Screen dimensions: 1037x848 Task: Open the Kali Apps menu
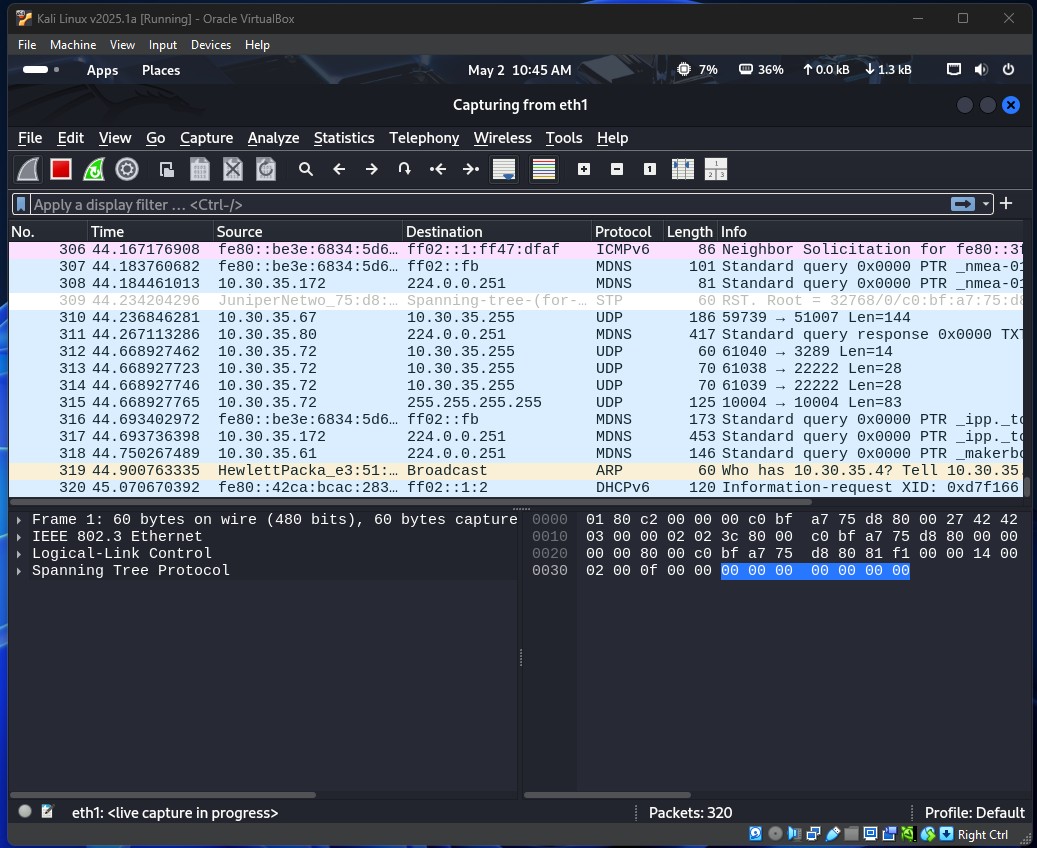click(x=103, y=70)
